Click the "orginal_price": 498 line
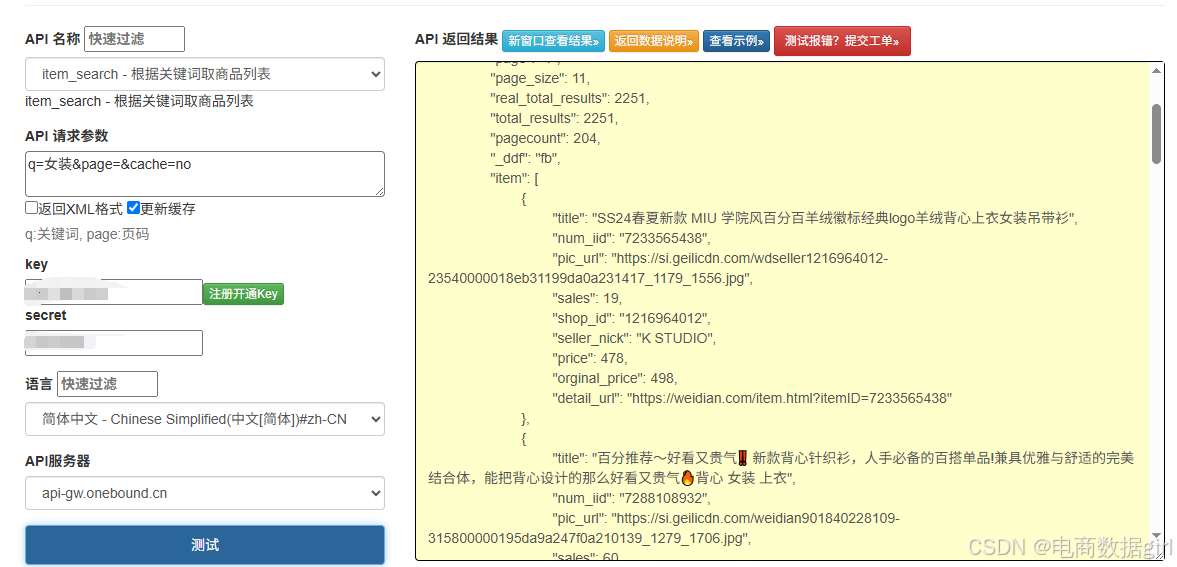The width and height of the screenshot is (1177, 567). coord(615,378)
